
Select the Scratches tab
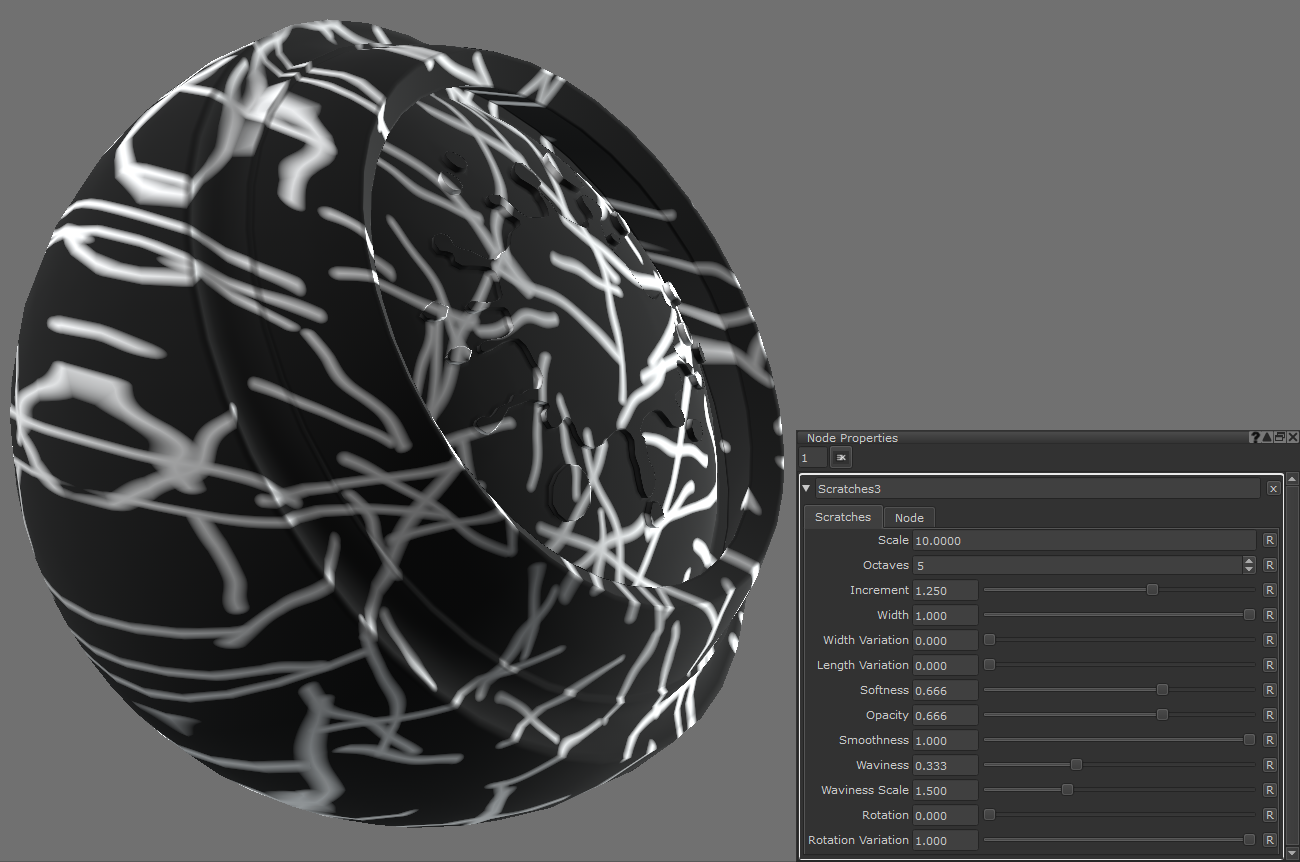(842, 517)
